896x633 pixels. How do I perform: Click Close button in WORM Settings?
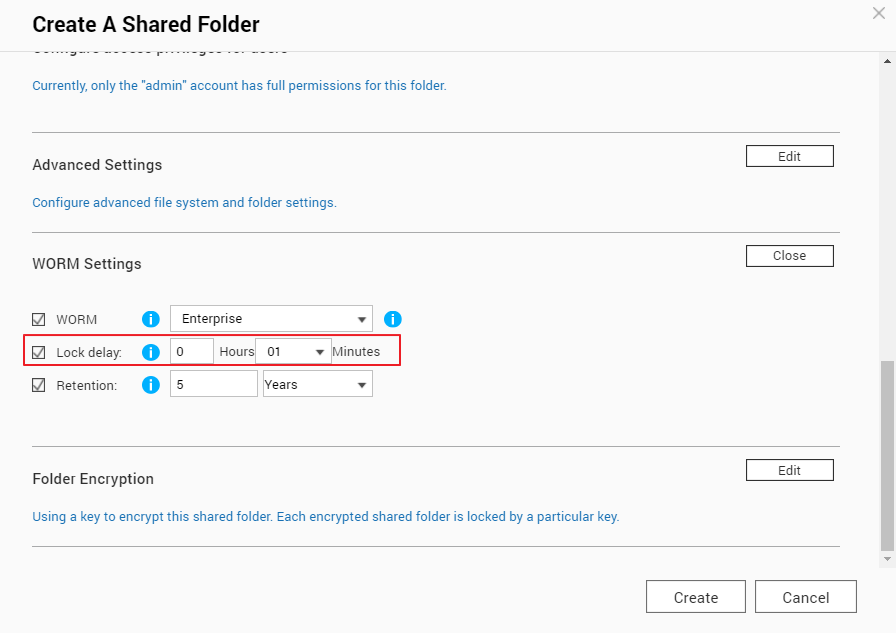789,255
